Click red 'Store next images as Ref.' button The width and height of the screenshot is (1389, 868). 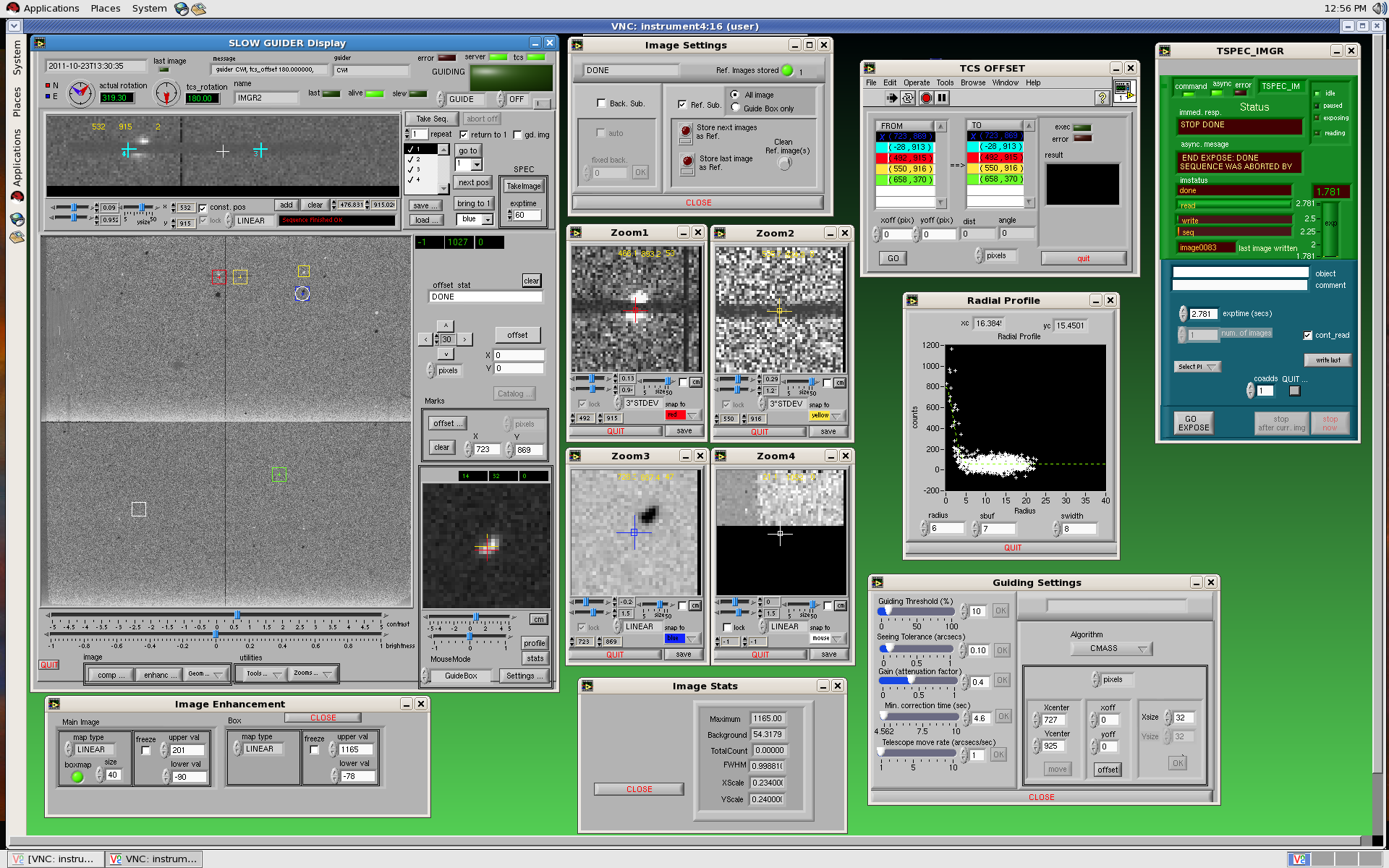point(685,132)
